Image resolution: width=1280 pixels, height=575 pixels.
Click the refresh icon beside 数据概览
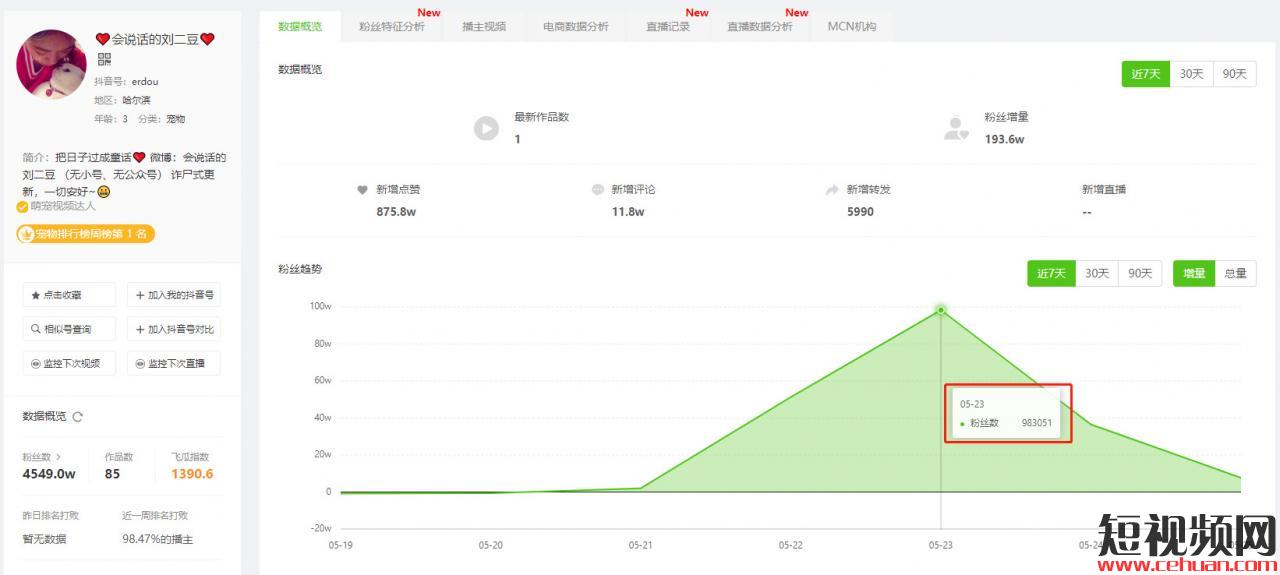pyautogui.click(x=78, y=417)
